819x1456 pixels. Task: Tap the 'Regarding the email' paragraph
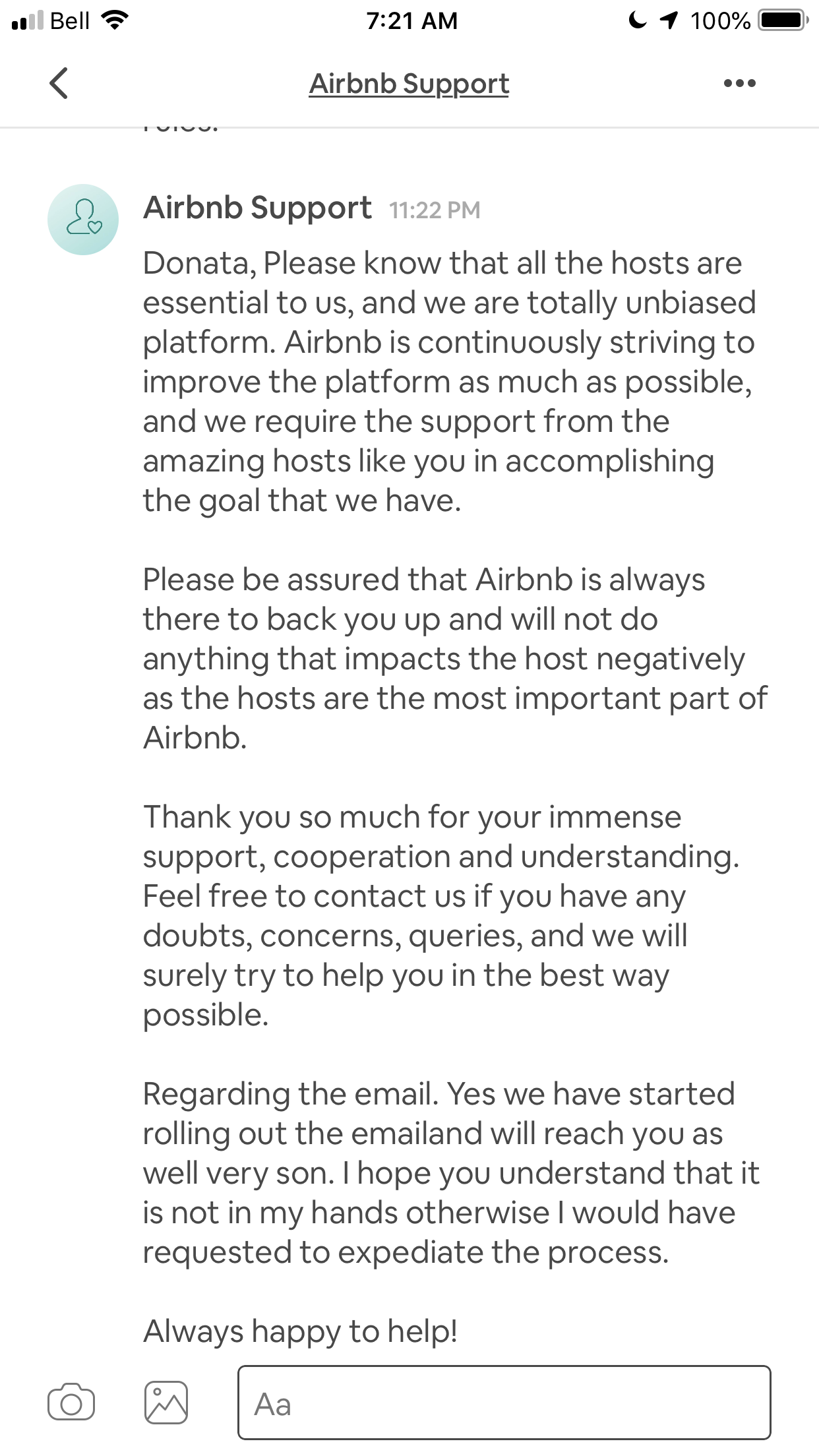tap(451, 1173)
